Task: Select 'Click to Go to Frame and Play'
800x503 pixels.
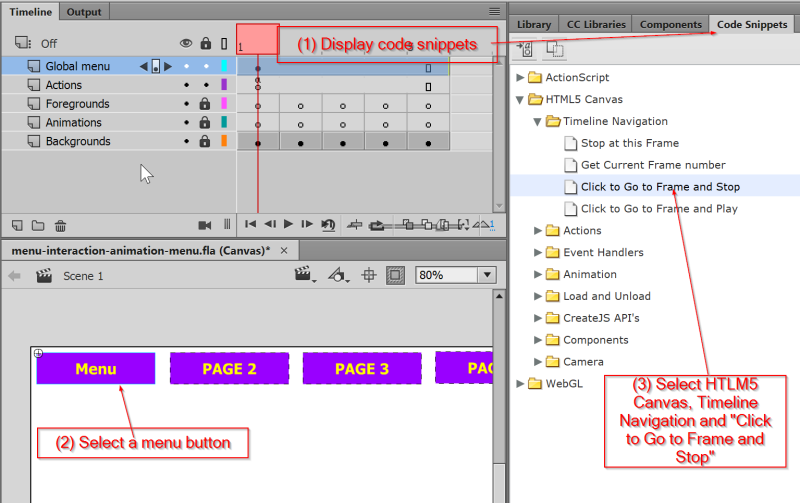Action: 659,208
